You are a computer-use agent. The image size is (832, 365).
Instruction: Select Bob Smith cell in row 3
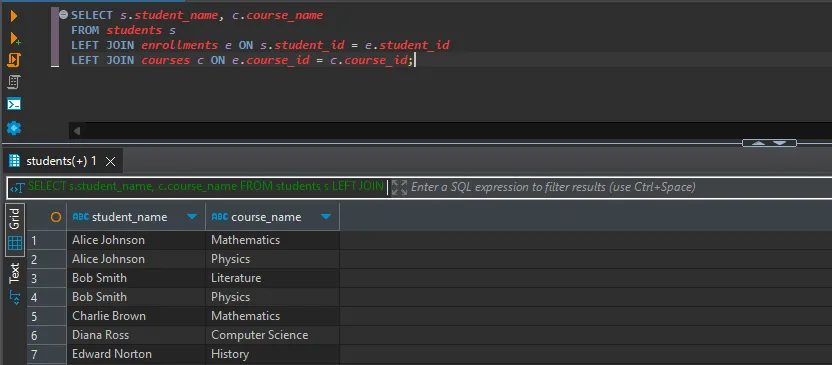[x=136, y=278]
